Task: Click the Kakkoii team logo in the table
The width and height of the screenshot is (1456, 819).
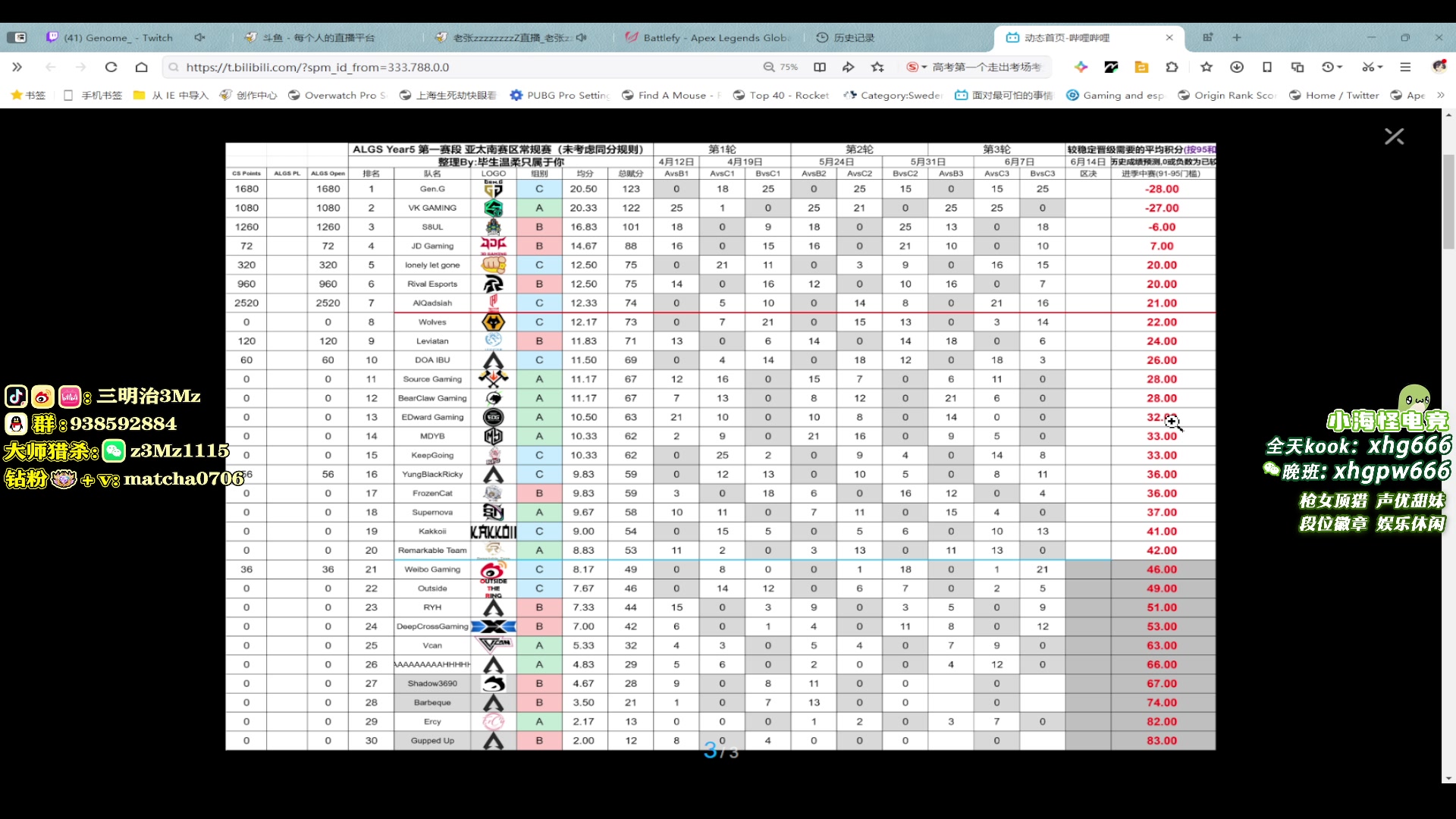Action: pyautogui.click(x=493, y=532)
